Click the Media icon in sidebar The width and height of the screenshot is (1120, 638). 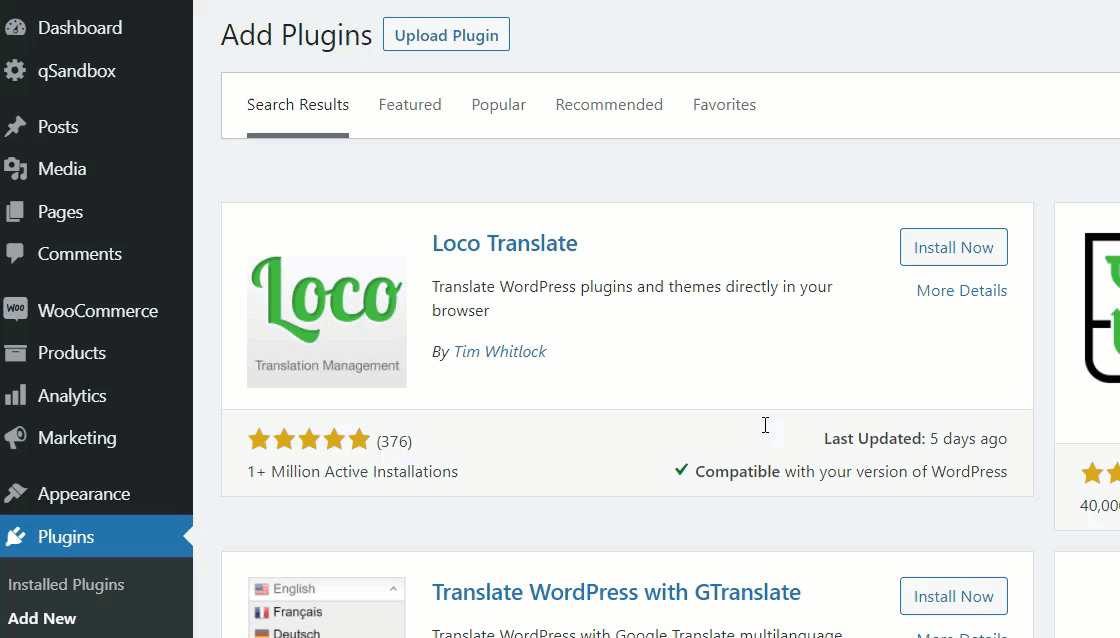click(x=15, y=169)
